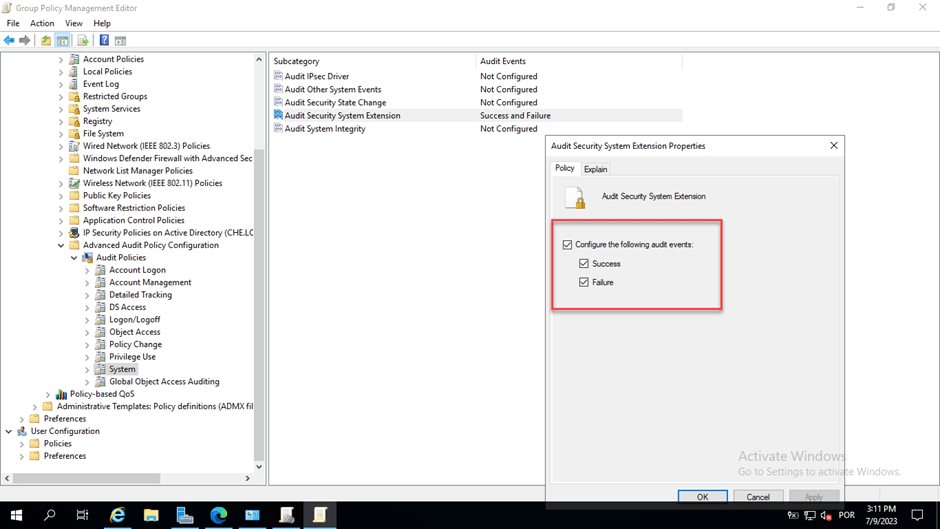The image size is (940, 529).
Task: Click the Up one level folder icon
Action: pyautogui.click(x=46, y=41)
